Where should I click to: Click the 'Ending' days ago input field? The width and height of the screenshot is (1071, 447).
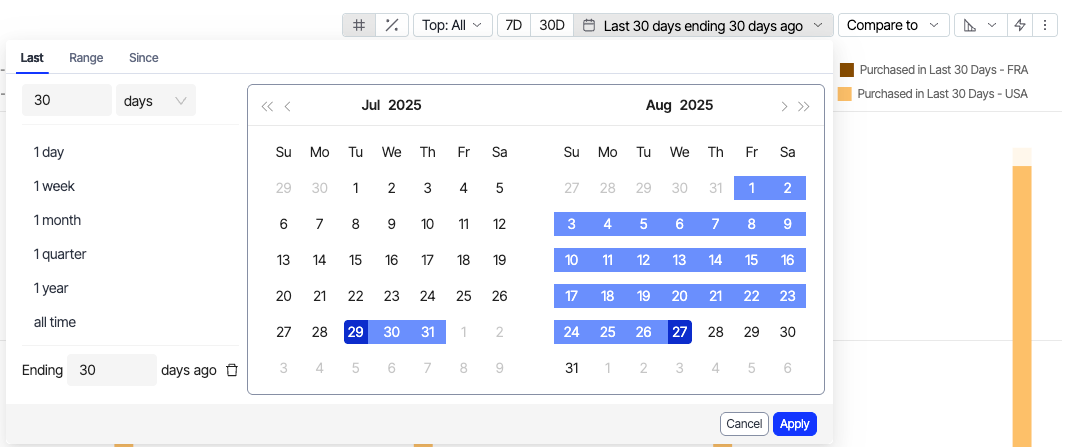[111, 370]
